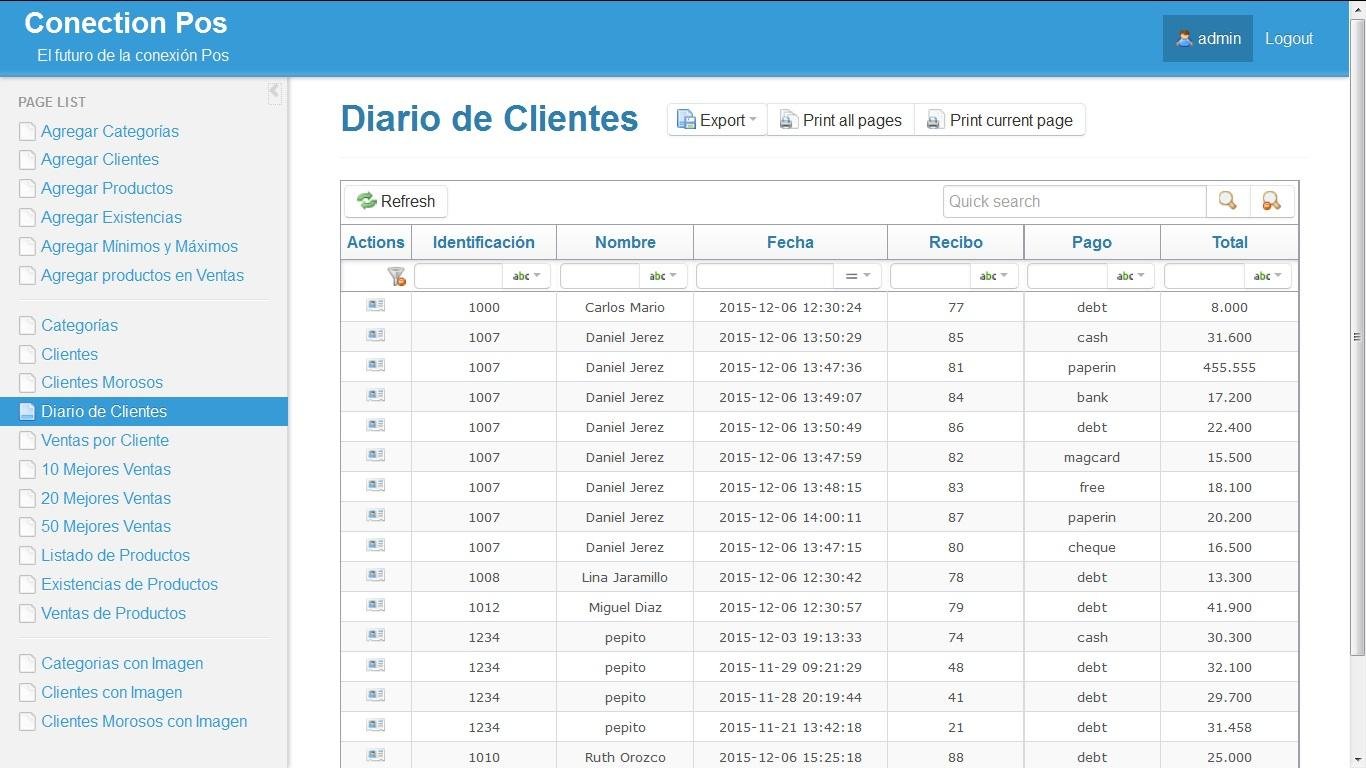Click the detail view icon for Carlos Mario's row

[375, 306]
